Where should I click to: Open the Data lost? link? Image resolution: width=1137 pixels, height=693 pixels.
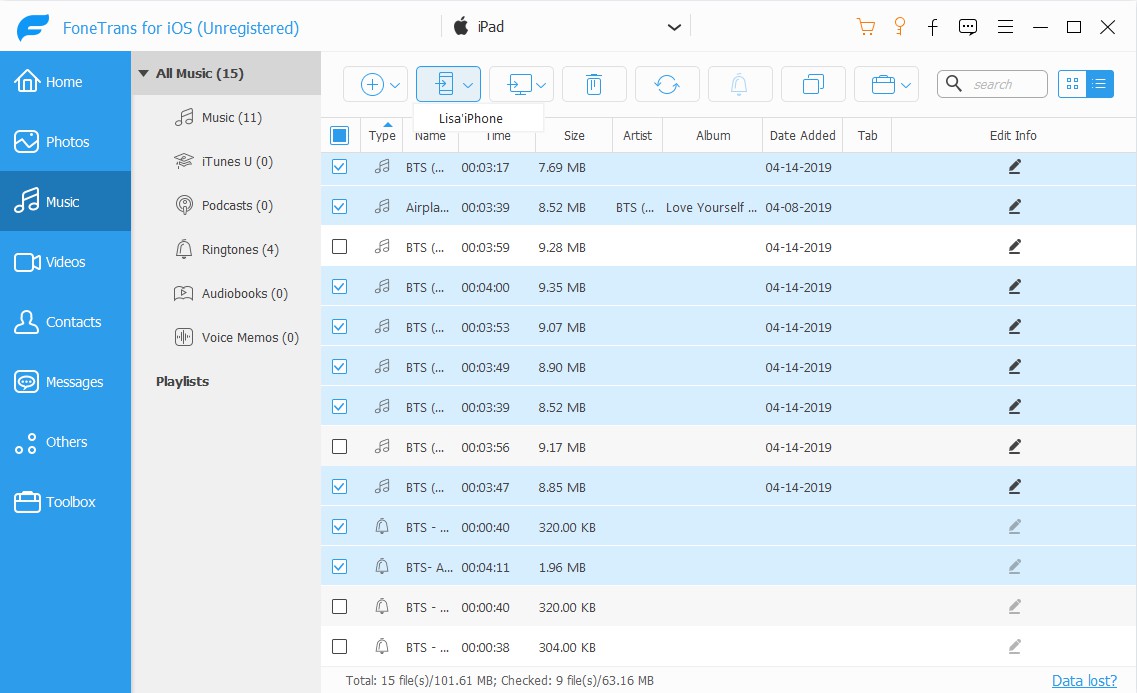pyautogui.click(x=1084, y=681)
